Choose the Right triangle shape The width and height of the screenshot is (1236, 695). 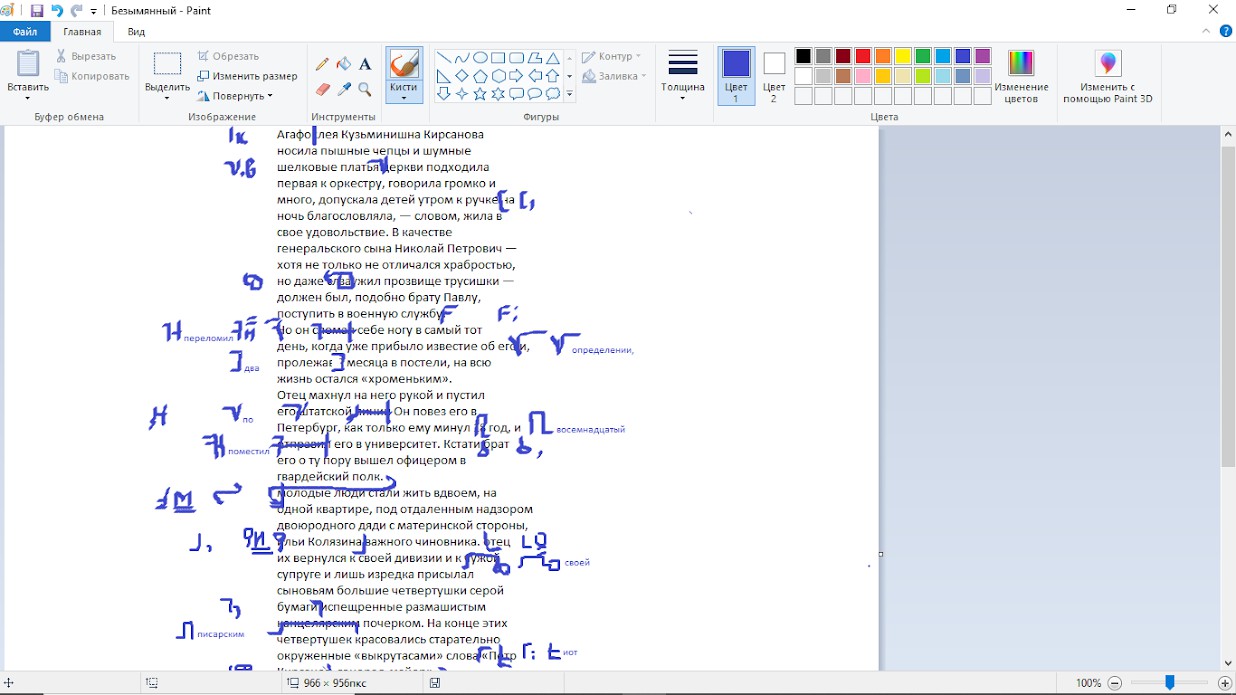pyautogui.click(x=444, y=76)
